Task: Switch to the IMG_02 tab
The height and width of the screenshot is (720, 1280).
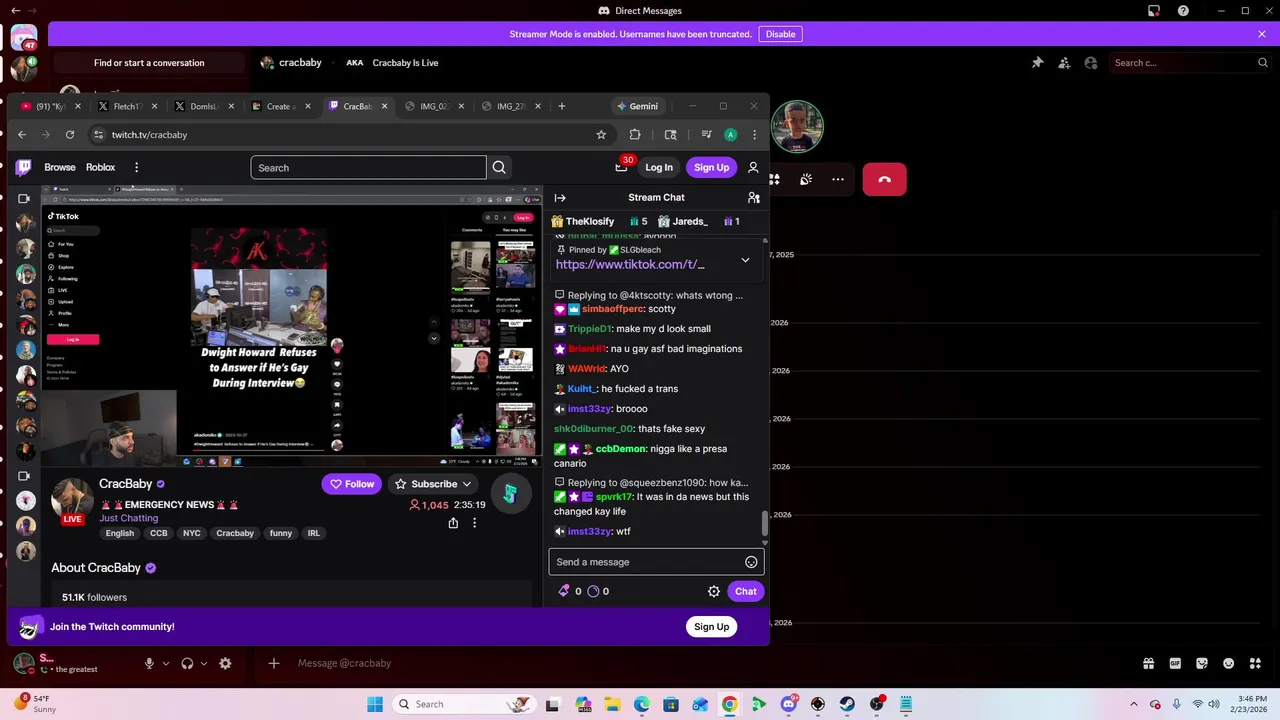Action: tap(434, 106)
